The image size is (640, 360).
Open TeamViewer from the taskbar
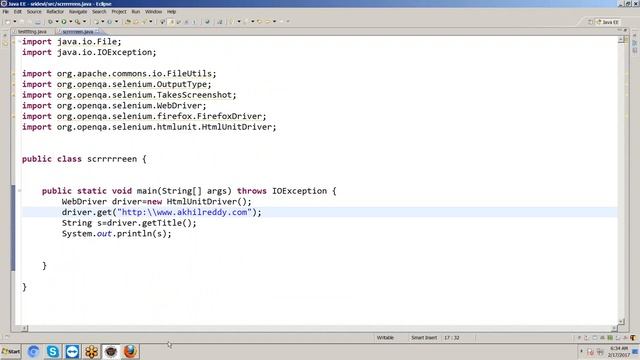coord(72,351)
